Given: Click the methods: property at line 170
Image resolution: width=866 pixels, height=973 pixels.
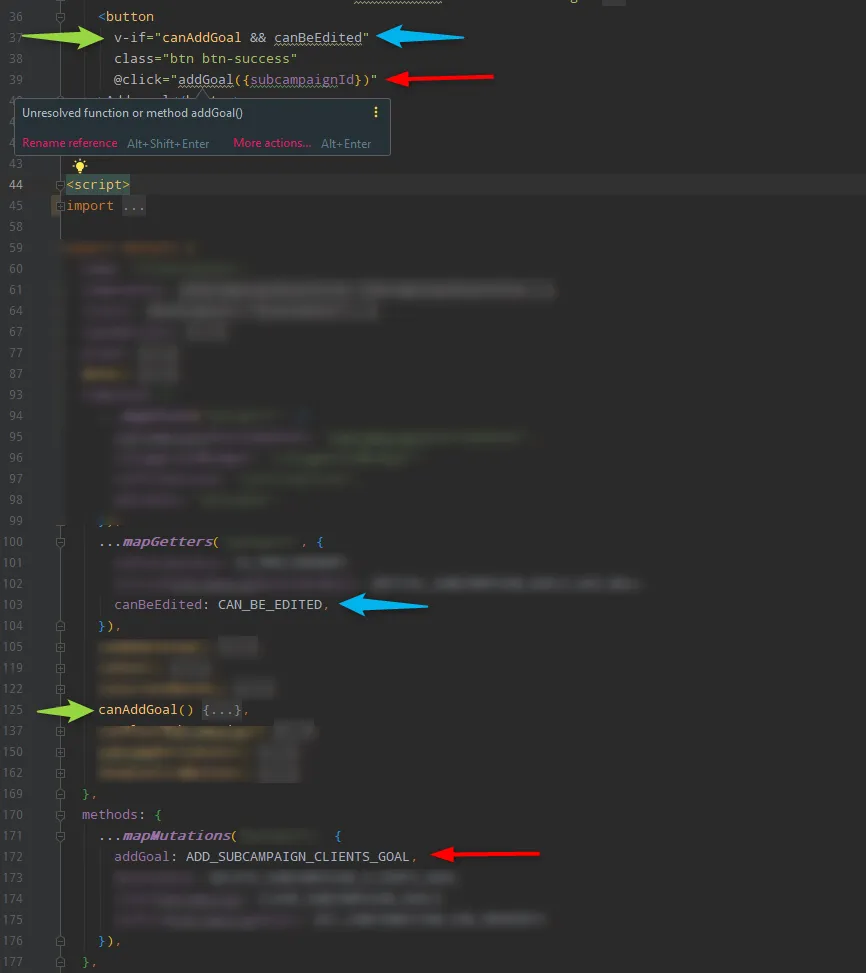Looking at the screenshot, I should click(x=114, y=815).
